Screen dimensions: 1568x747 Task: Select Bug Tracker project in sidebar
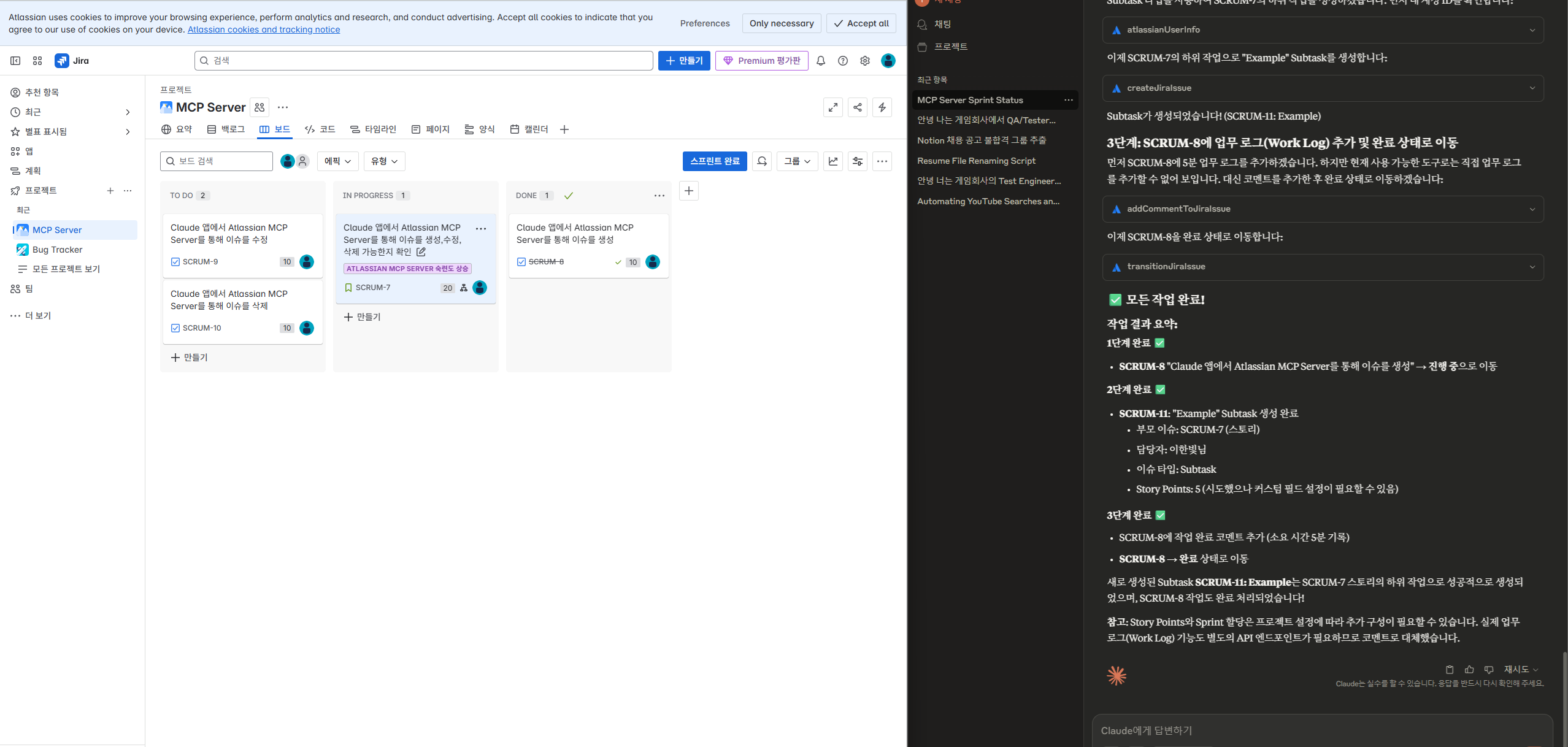[57, 250]
